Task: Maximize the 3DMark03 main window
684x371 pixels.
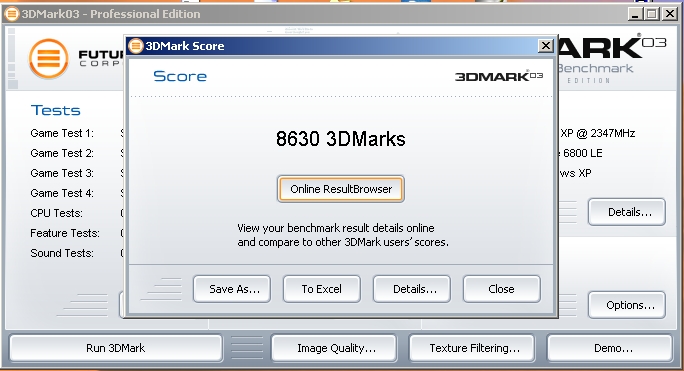Action: coord(652,14)
